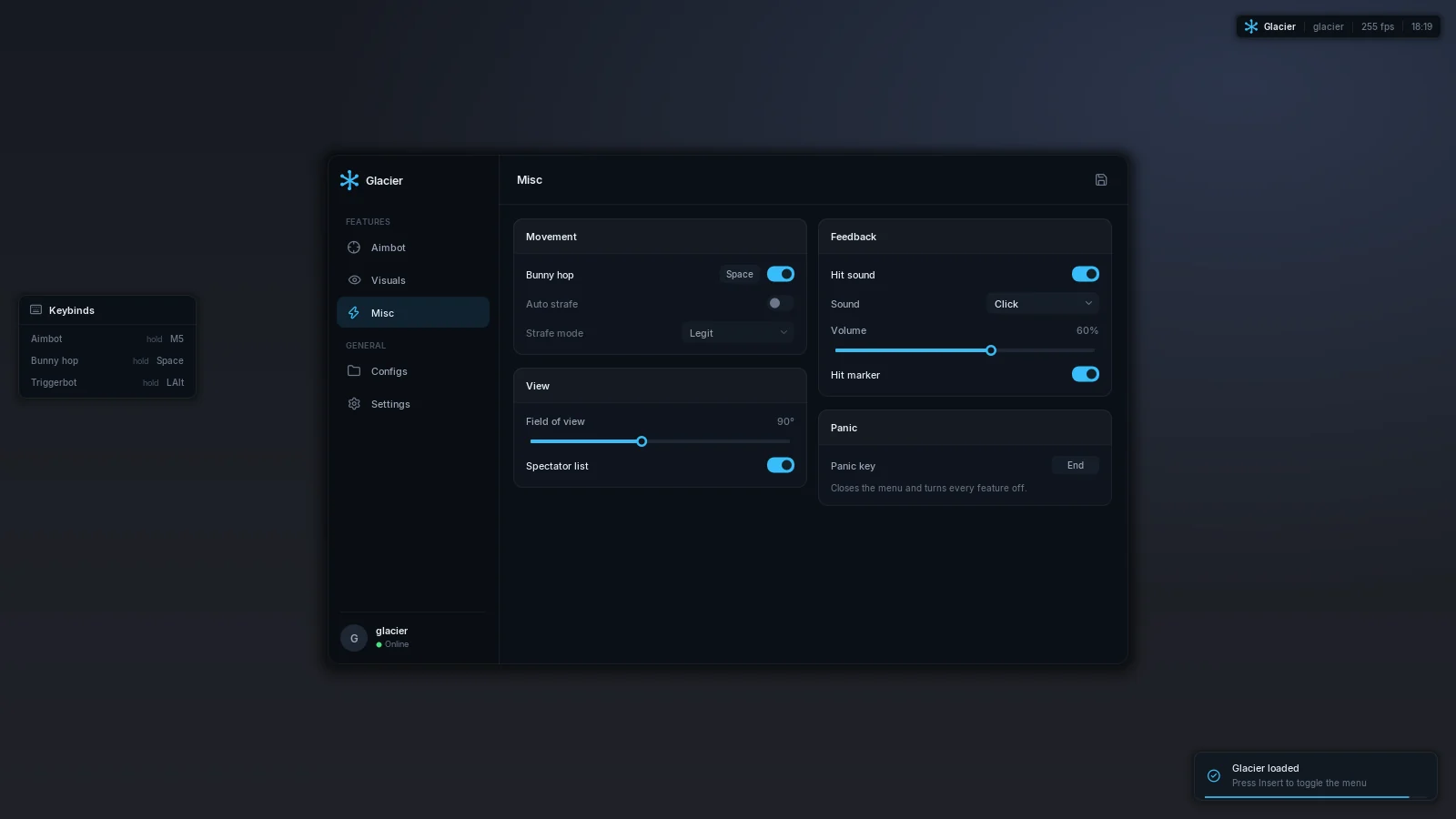This screenshot has width=1456, height=819.
Task: Click the Panic key description text
Action: pos(928,488)
